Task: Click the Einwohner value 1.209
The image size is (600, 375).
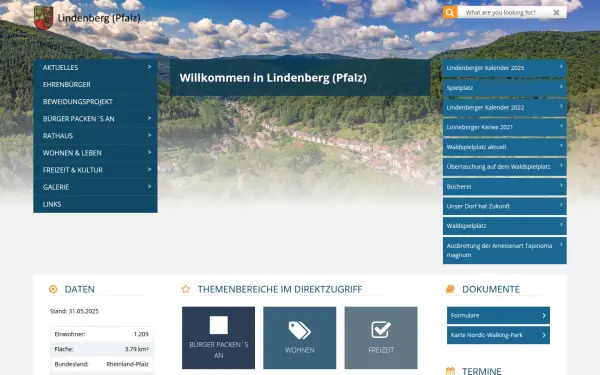Action: point(141,334)
